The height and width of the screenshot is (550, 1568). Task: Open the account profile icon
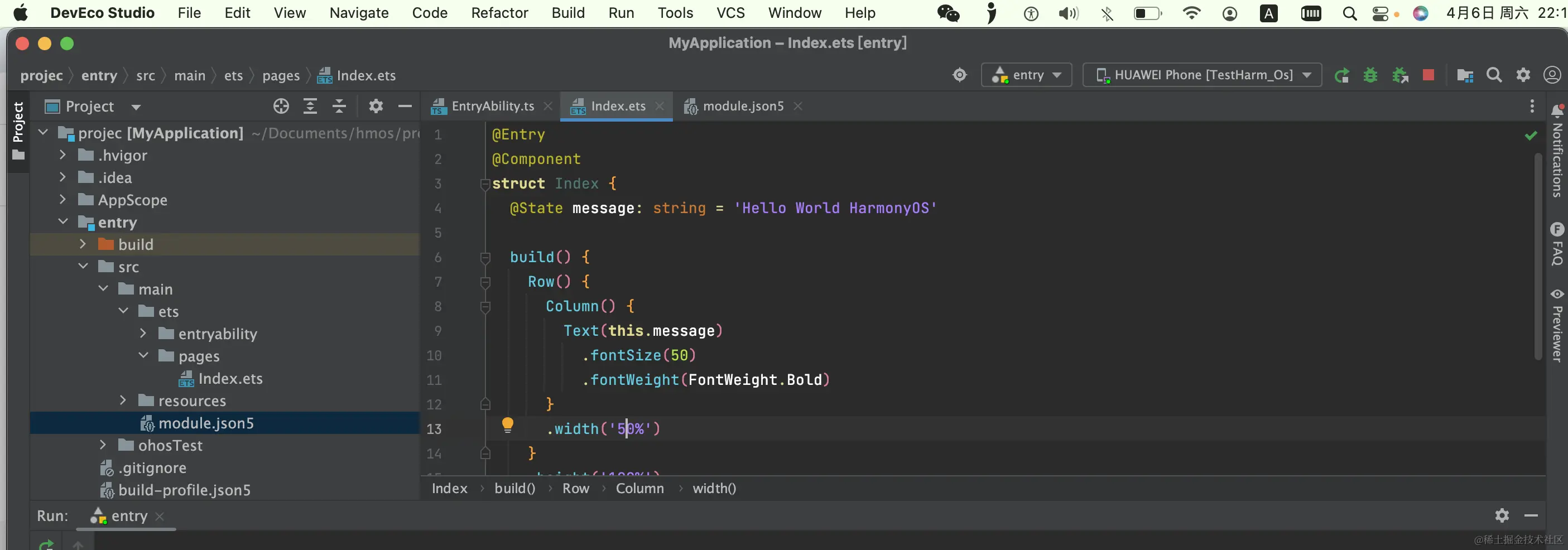click(x=1552, y=75)
